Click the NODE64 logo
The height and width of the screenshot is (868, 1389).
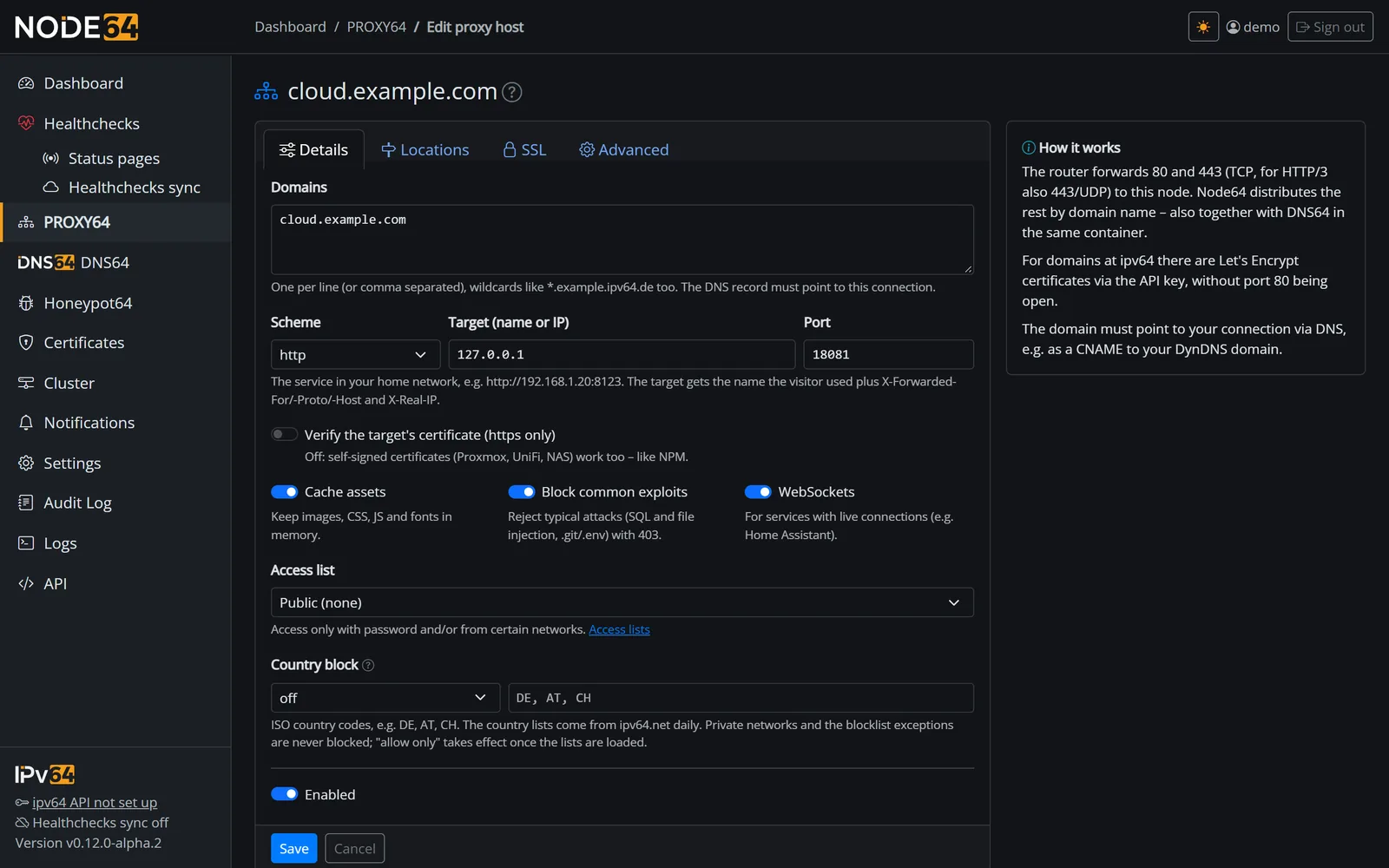point(76,27)
